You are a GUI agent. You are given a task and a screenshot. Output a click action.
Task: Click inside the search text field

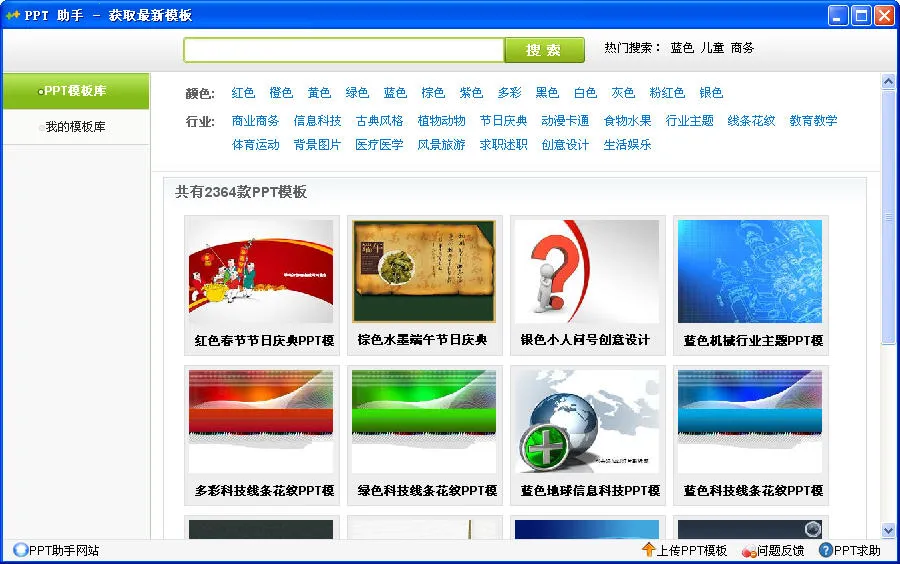[343, 50]
